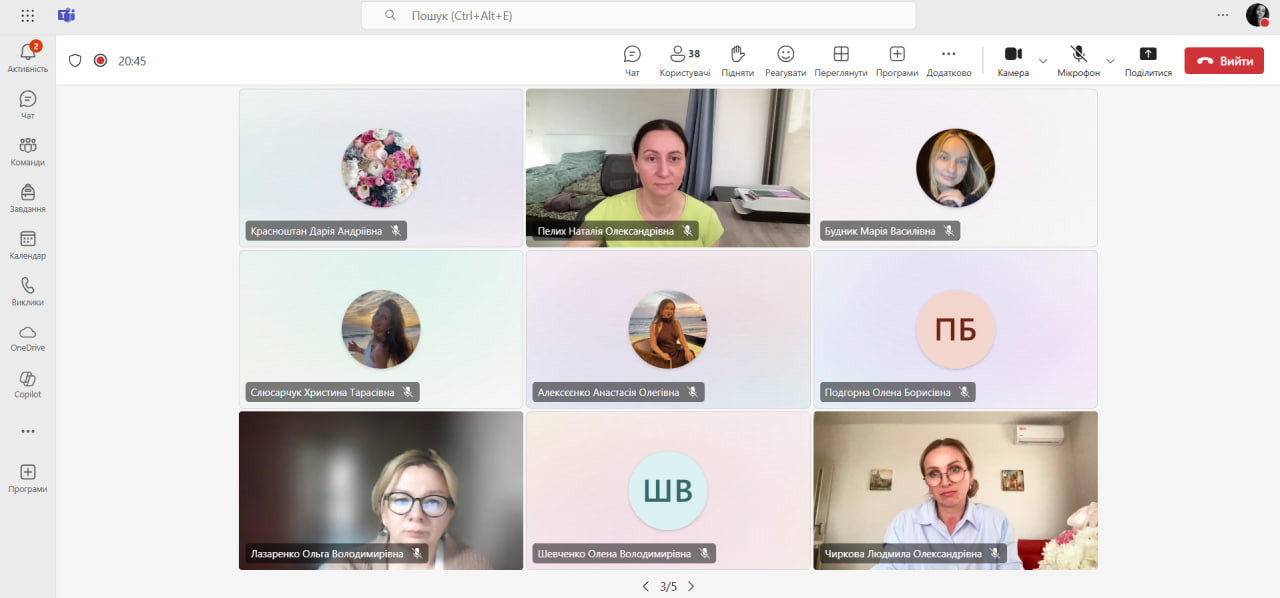Screen dimensions: 1280x598
Task: Click the red recording indicator
Action: point(100,60)
